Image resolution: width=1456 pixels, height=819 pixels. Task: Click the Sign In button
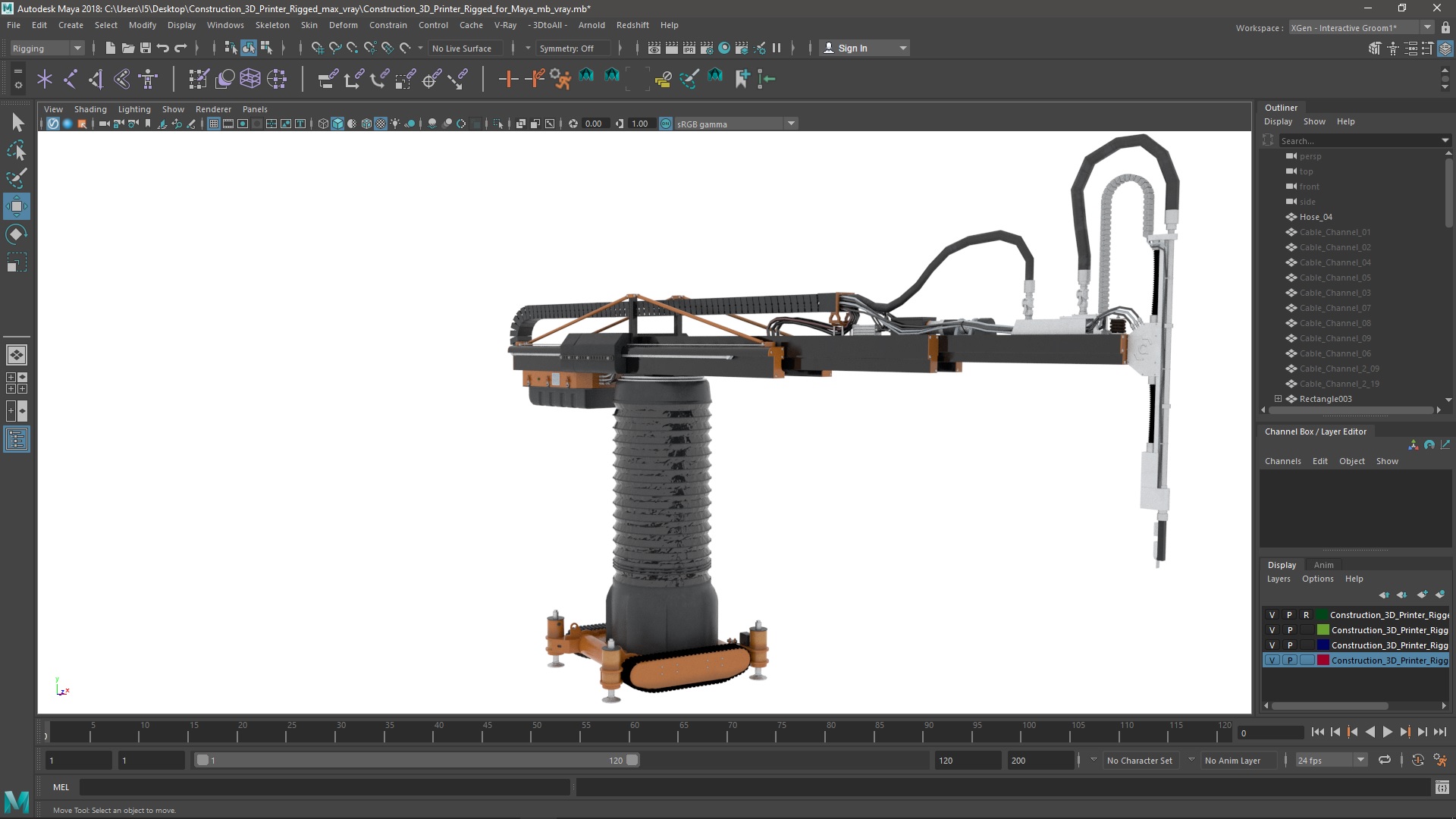(x=853, y=47)
